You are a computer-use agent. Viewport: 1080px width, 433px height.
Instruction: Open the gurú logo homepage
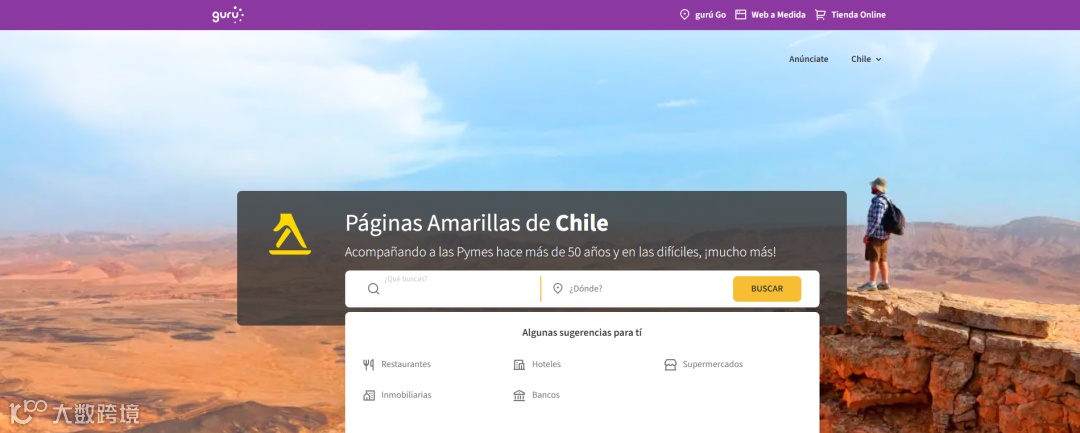pos(228,14)
